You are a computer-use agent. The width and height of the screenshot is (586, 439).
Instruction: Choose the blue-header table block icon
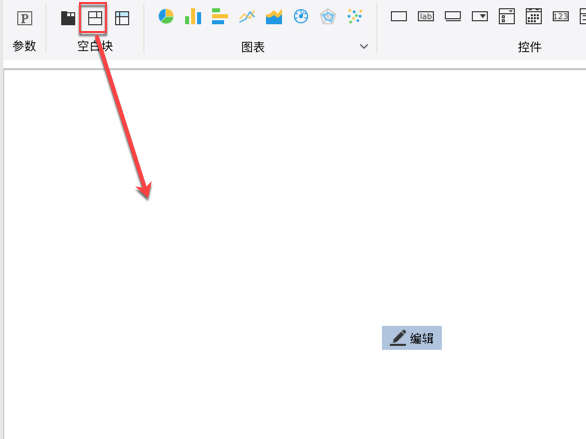click(x=122, y=18)
